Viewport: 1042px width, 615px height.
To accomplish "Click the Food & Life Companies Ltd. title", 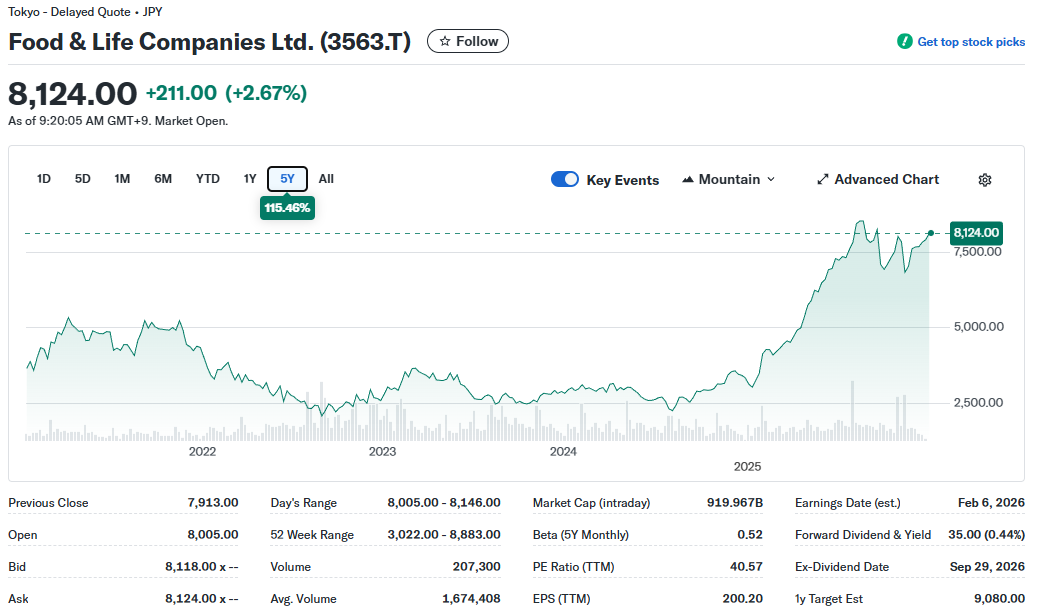I will 209,42.
